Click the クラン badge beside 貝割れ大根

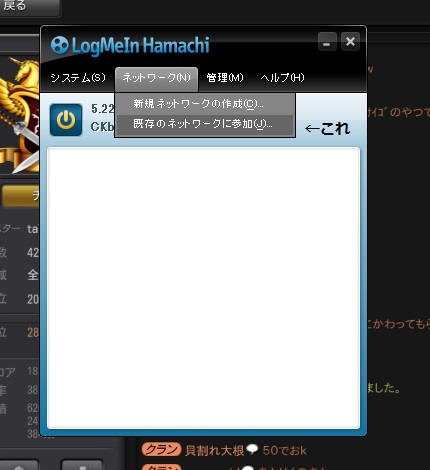[x=161, y=449]
